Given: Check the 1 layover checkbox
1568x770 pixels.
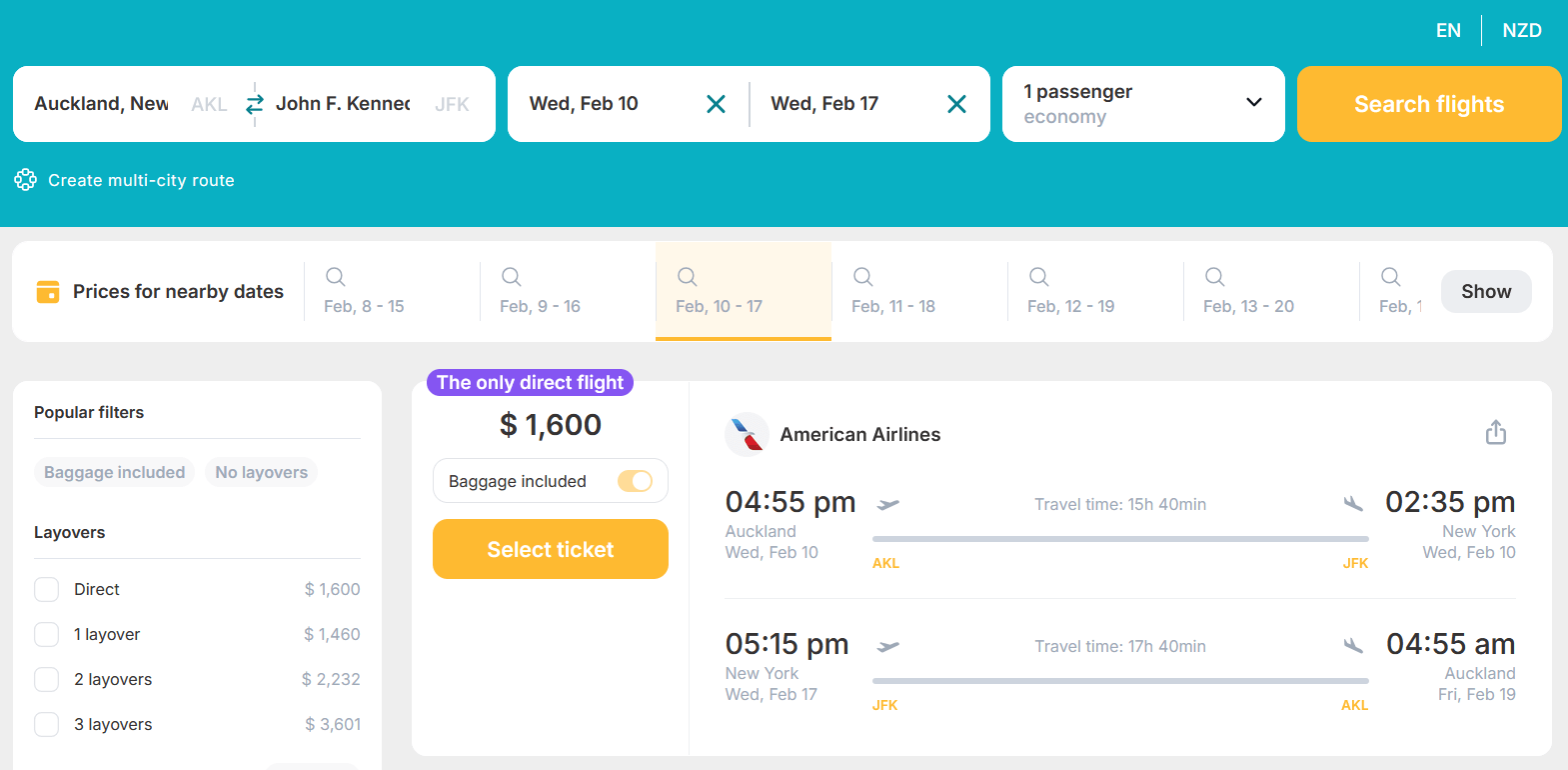Looking at the screenshot, I should pos(47,634).
